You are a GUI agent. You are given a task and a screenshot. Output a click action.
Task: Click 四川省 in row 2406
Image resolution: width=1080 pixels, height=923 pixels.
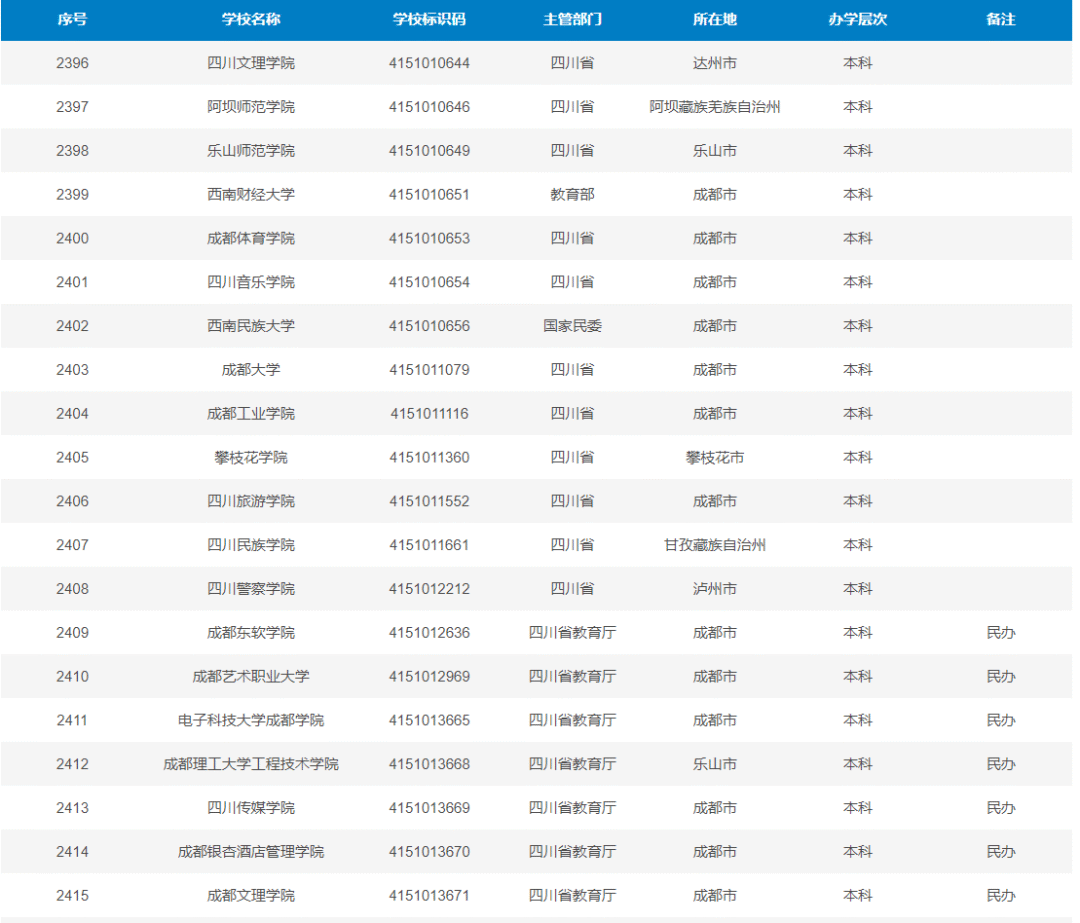pyautogui.click(x=572, y=501)
